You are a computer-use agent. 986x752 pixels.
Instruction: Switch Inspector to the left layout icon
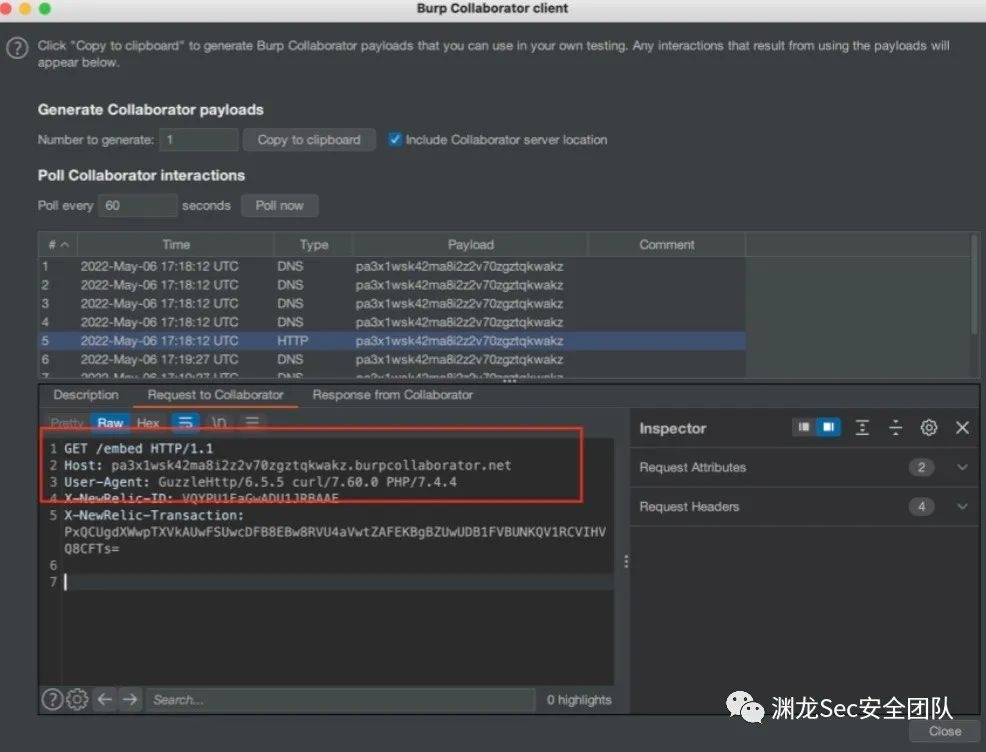pos(804,428)
